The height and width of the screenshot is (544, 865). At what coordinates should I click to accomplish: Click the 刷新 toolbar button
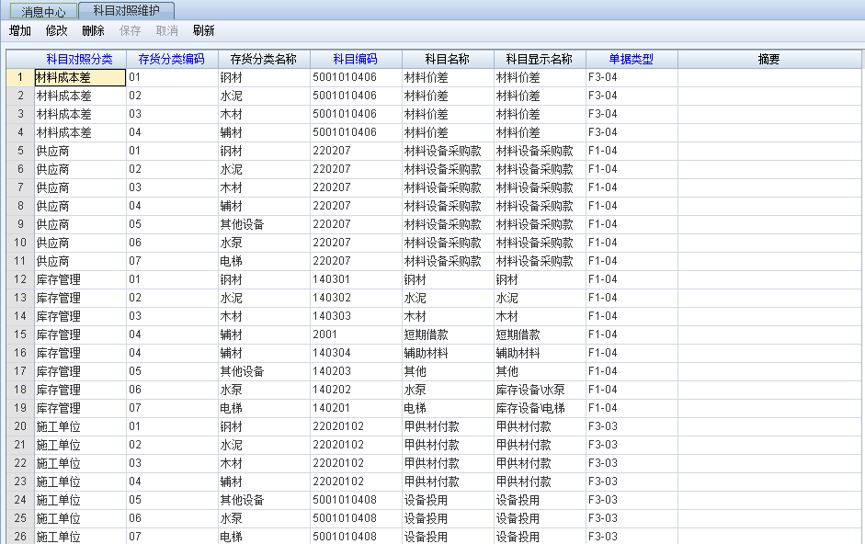[204, 31]
